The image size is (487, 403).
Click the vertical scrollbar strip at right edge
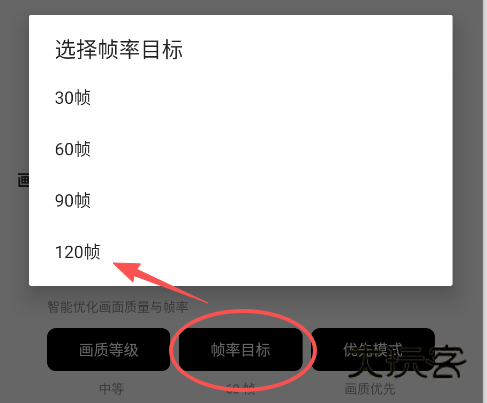(x=485, y=201)
